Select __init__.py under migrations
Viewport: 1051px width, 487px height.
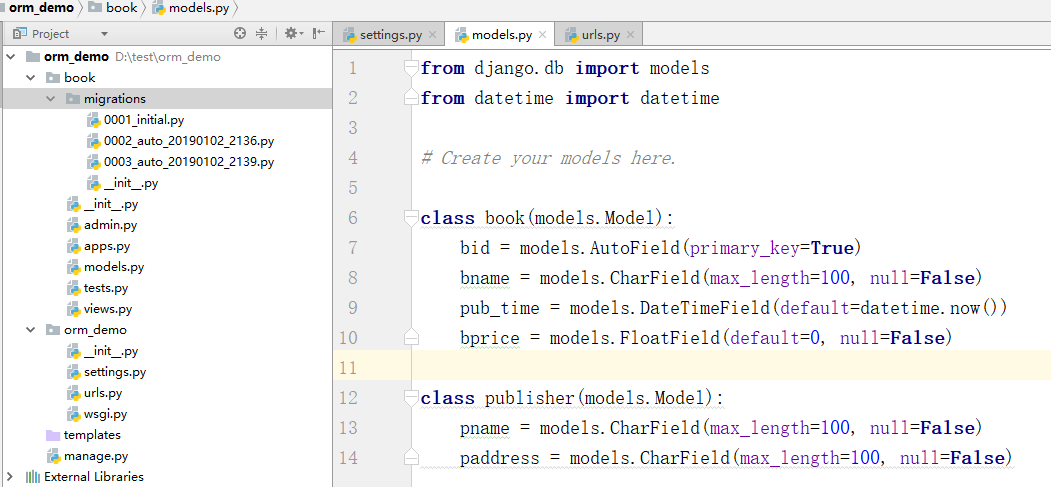pos(131,183)
